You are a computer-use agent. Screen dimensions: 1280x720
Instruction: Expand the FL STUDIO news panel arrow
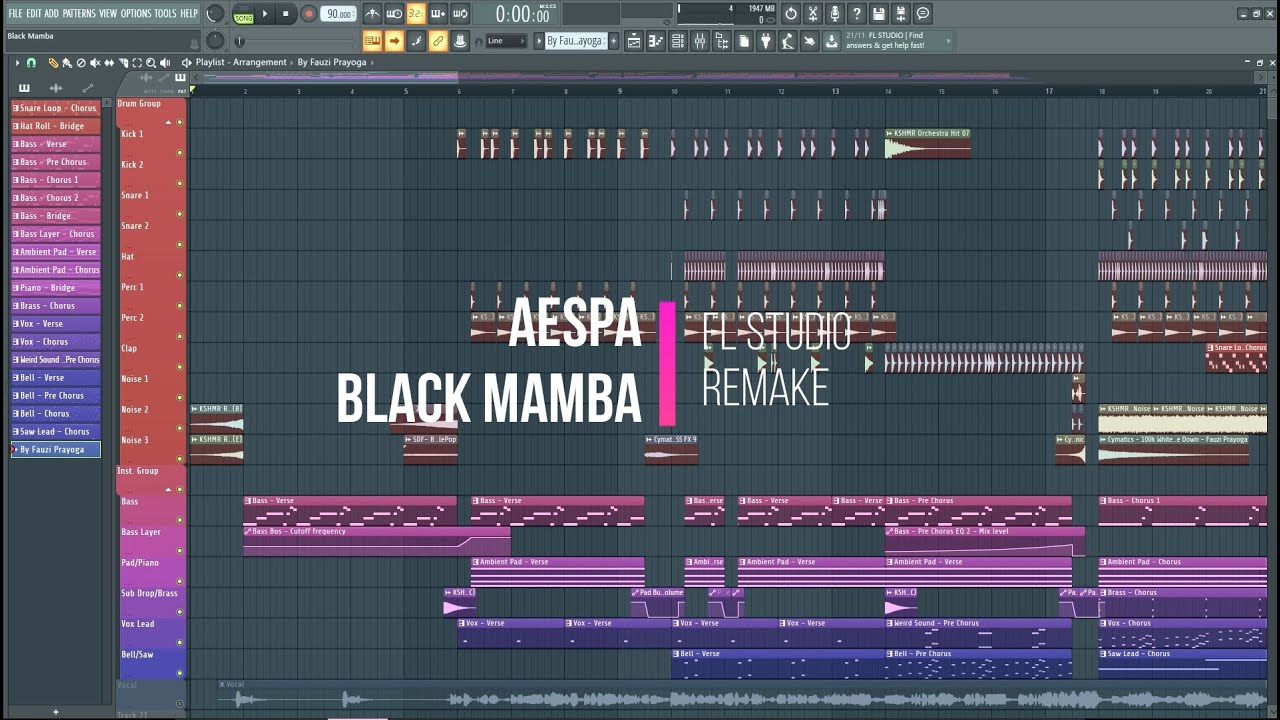click(948, 41)
